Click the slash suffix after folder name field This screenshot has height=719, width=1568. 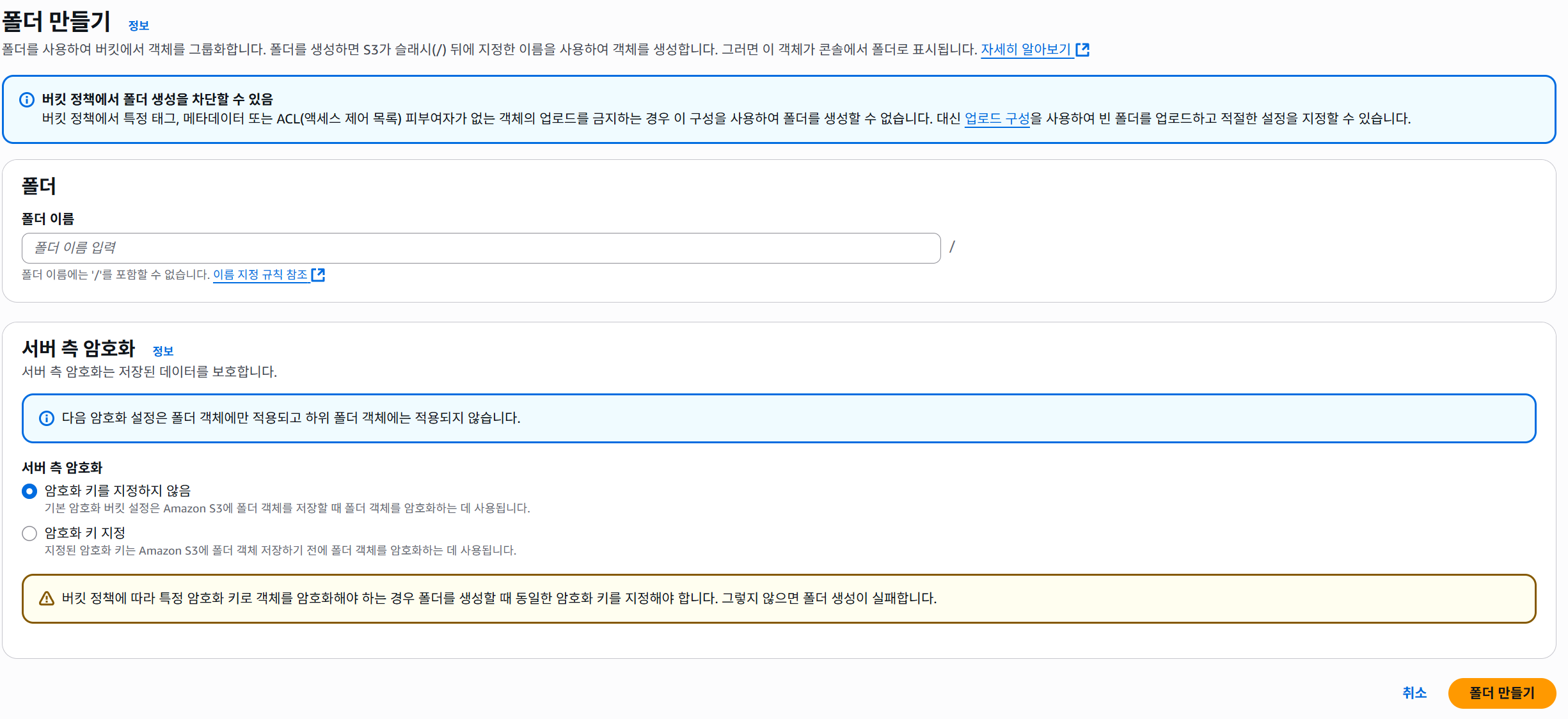click(952, 247)
